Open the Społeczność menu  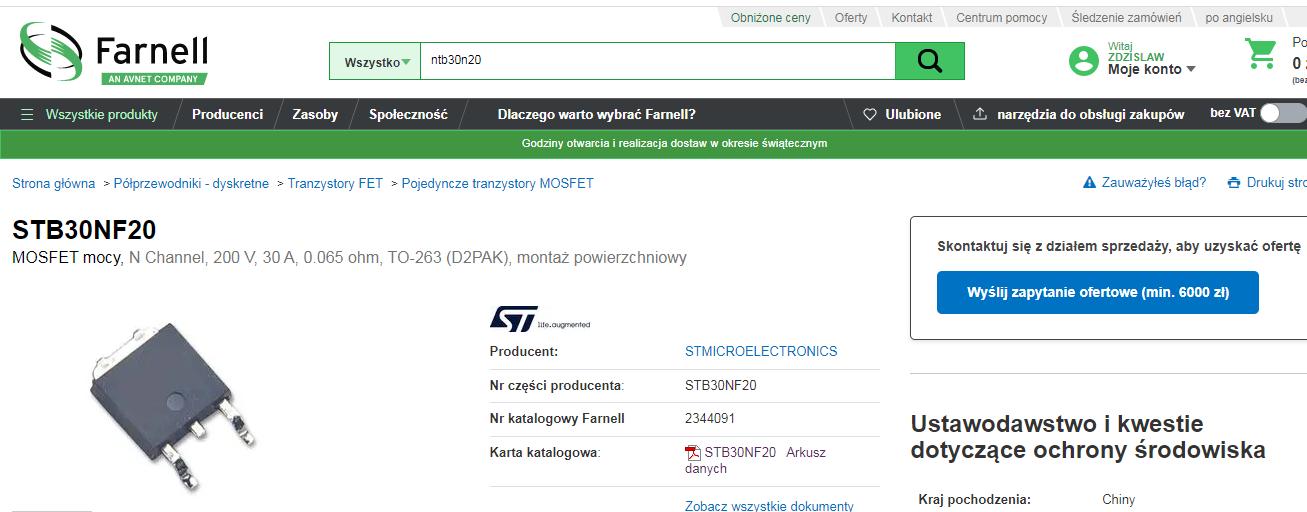tap(408, 114)
